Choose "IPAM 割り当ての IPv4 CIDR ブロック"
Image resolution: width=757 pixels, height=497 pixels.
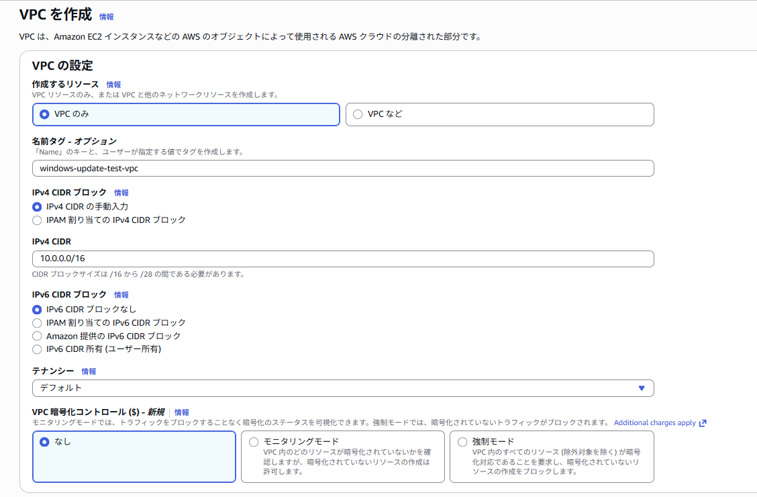[37, 220]
